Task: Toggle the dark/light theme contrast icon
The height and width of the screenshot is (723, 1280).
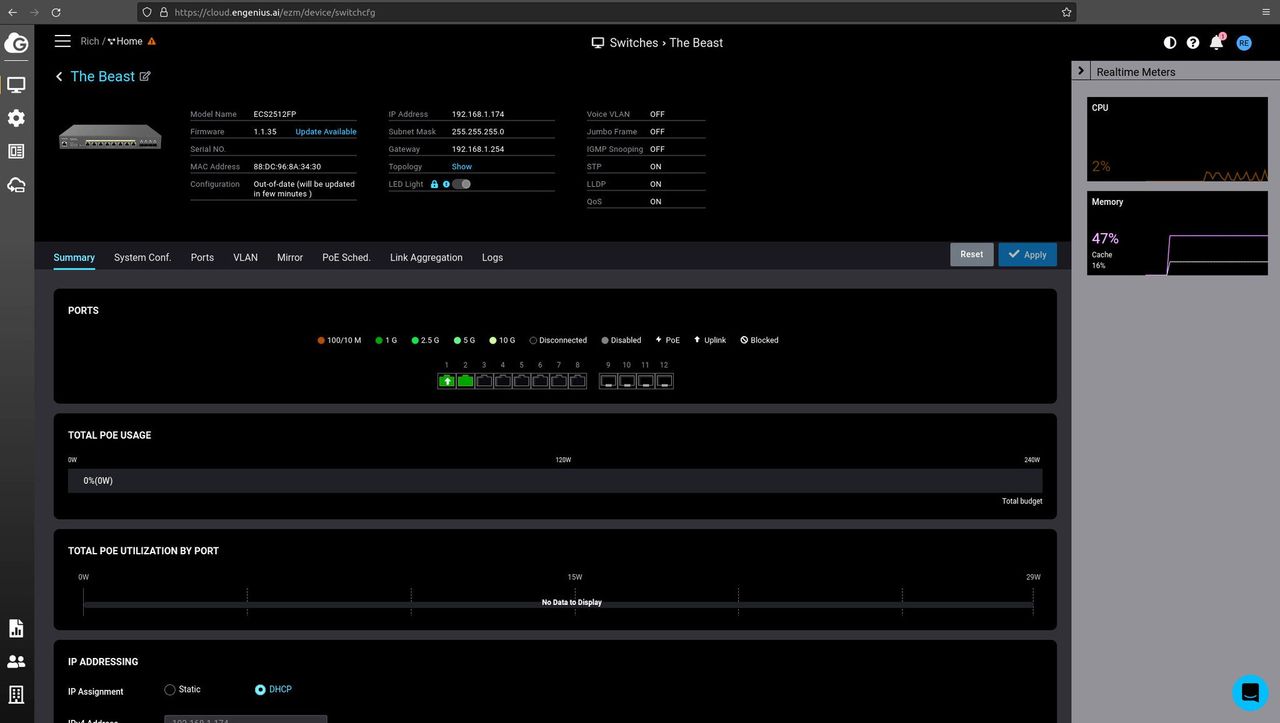Action: pos(1170,43)
